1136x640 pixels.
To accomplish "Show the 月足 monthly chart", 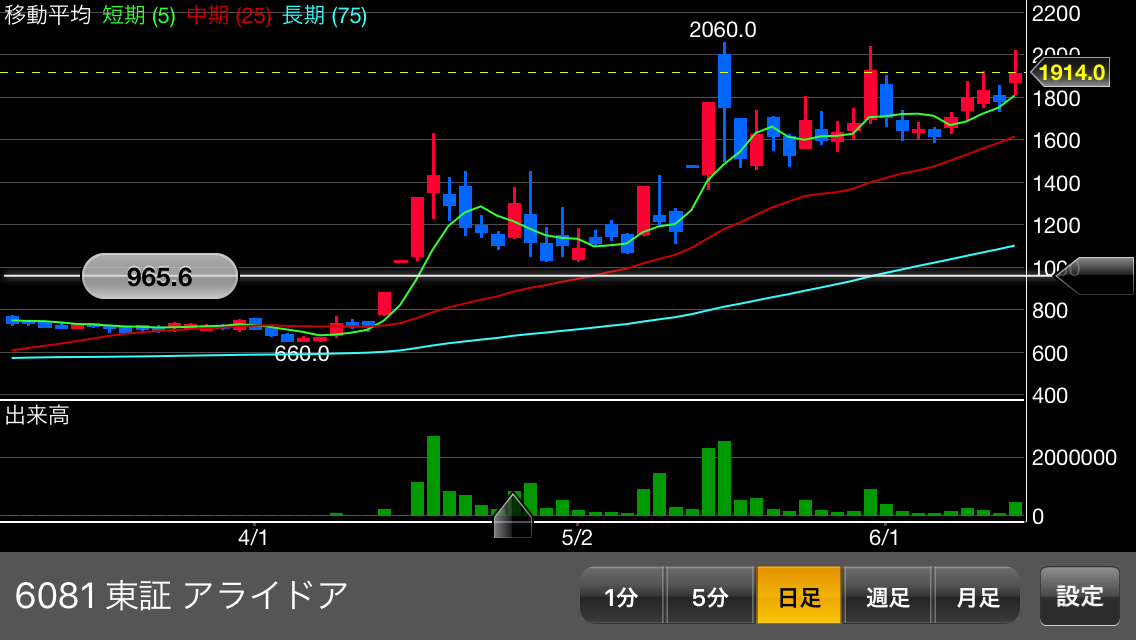I will pyautogui.click(x=977, y=596).
